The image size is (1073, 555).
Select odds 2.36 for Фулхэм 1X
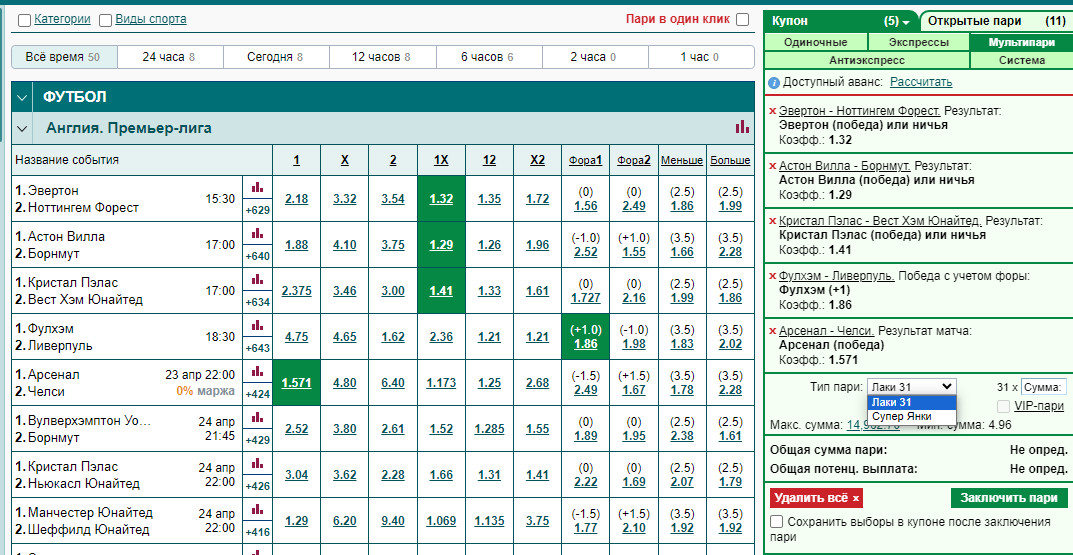pos(441,337)
